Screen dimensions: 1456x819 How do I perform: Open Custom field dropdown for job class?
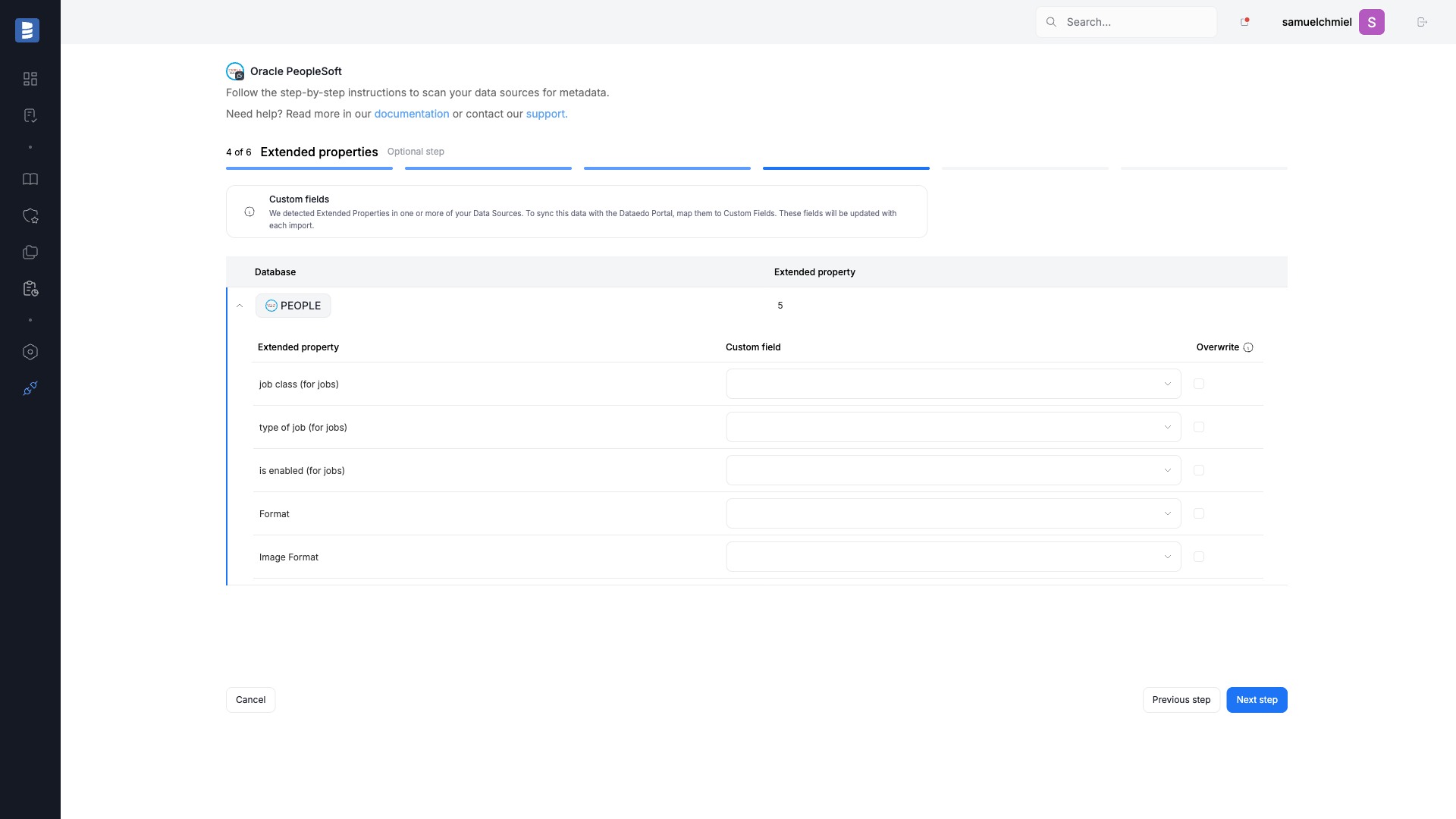coord(953,384)
